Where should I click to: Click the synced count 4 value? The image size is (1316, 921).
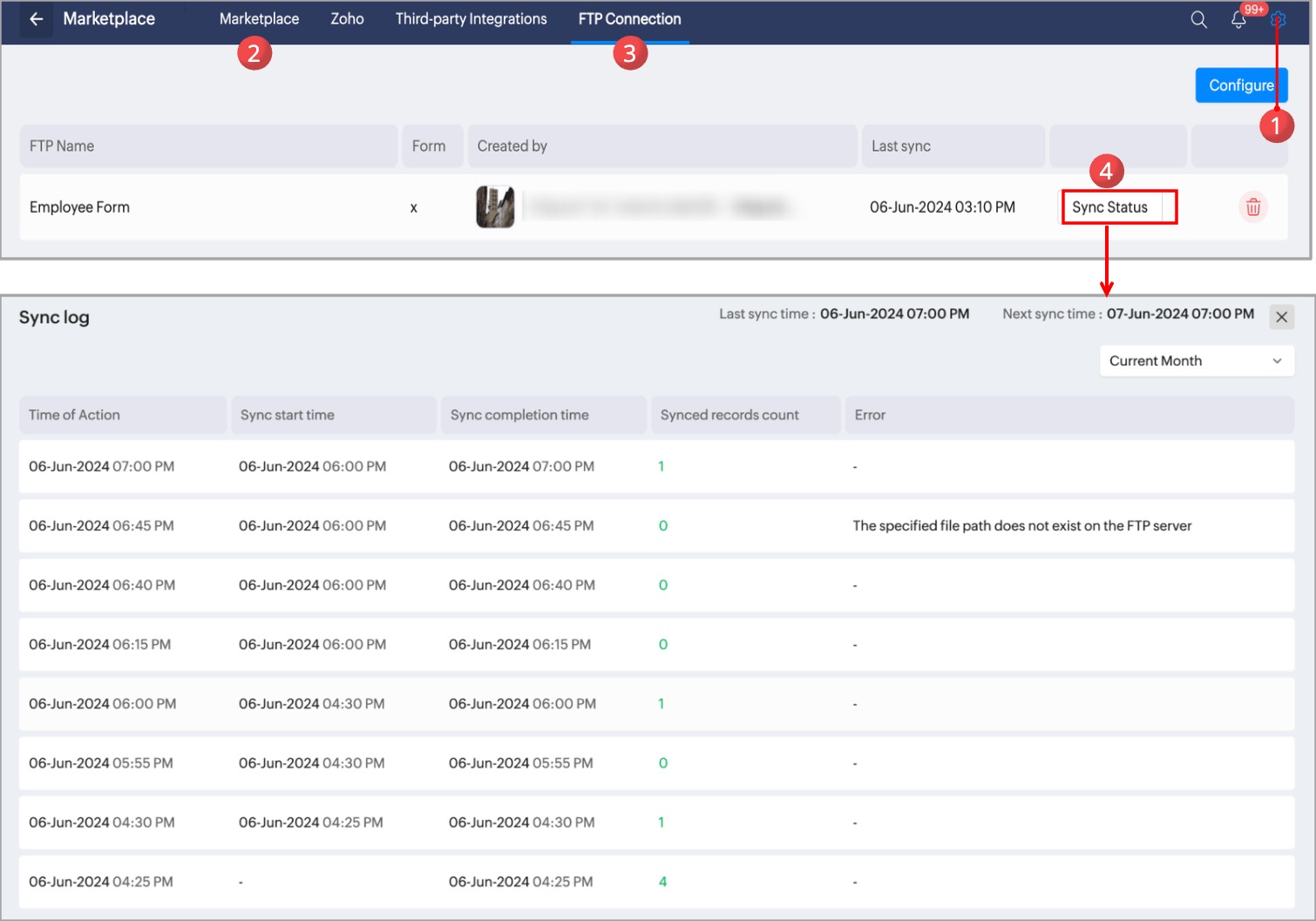coord(662,882)
